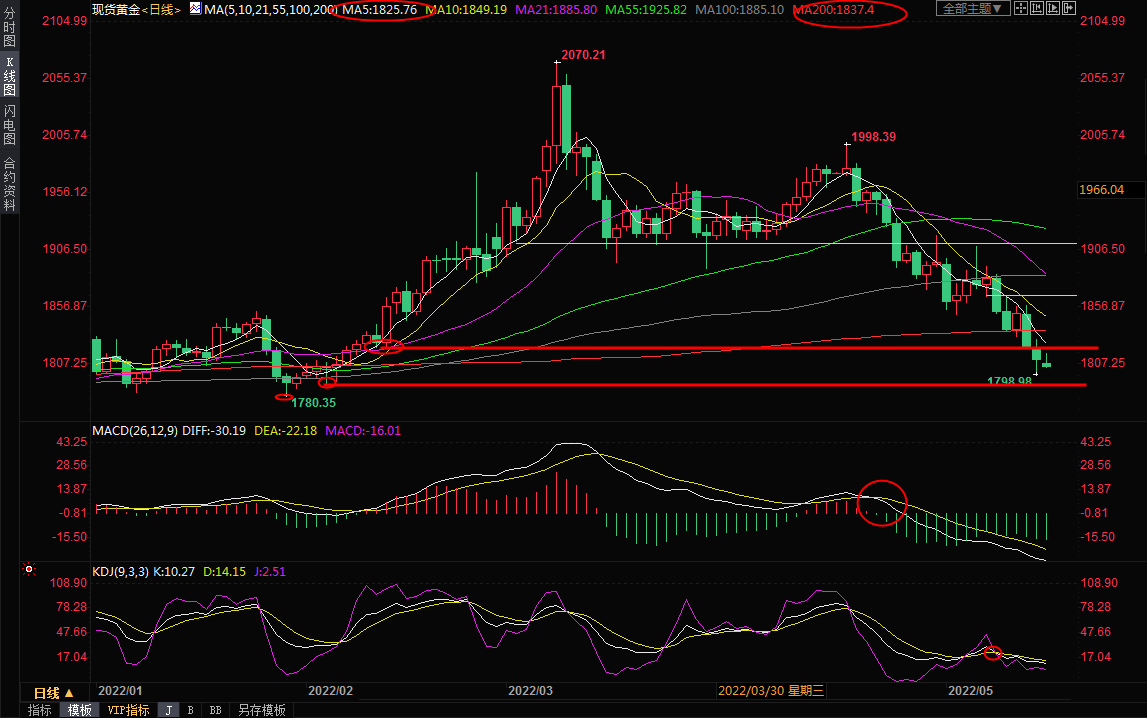Toggle the B template button
This screenshot has height=718, width=1147.
coord(190,710)
